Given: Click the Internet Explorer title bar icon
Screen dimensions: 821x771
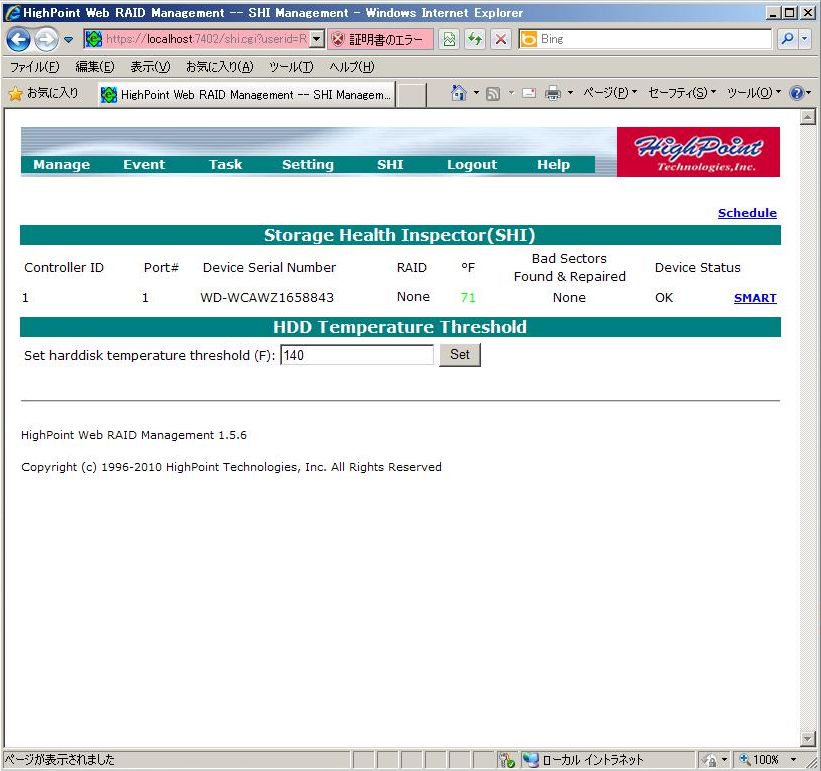Looking at the screenshot, I should point(12,12).
